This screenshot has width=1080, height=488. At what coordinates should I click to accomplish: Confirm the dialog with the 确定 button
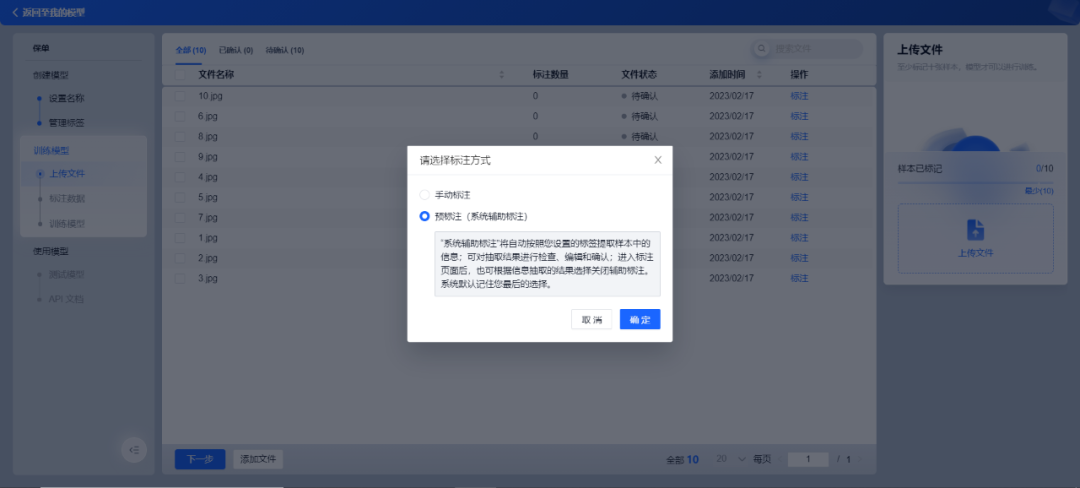coord(640,319)
